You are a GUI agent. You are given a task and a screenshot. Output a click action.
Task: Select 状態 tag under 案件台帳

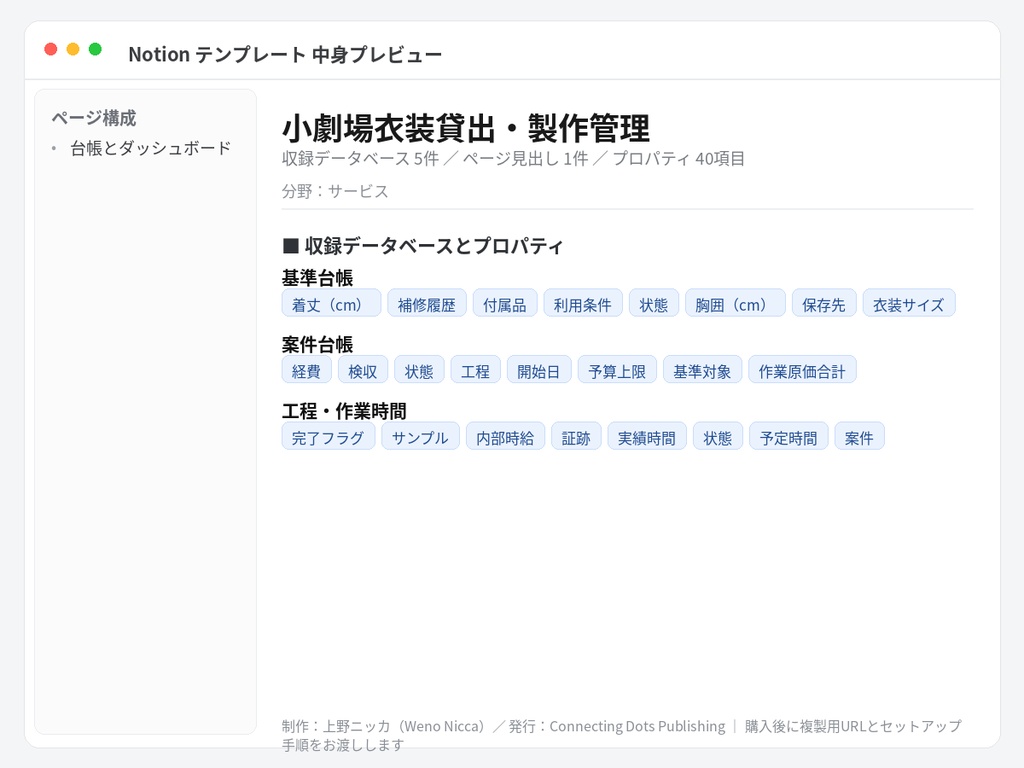(419, 370)
